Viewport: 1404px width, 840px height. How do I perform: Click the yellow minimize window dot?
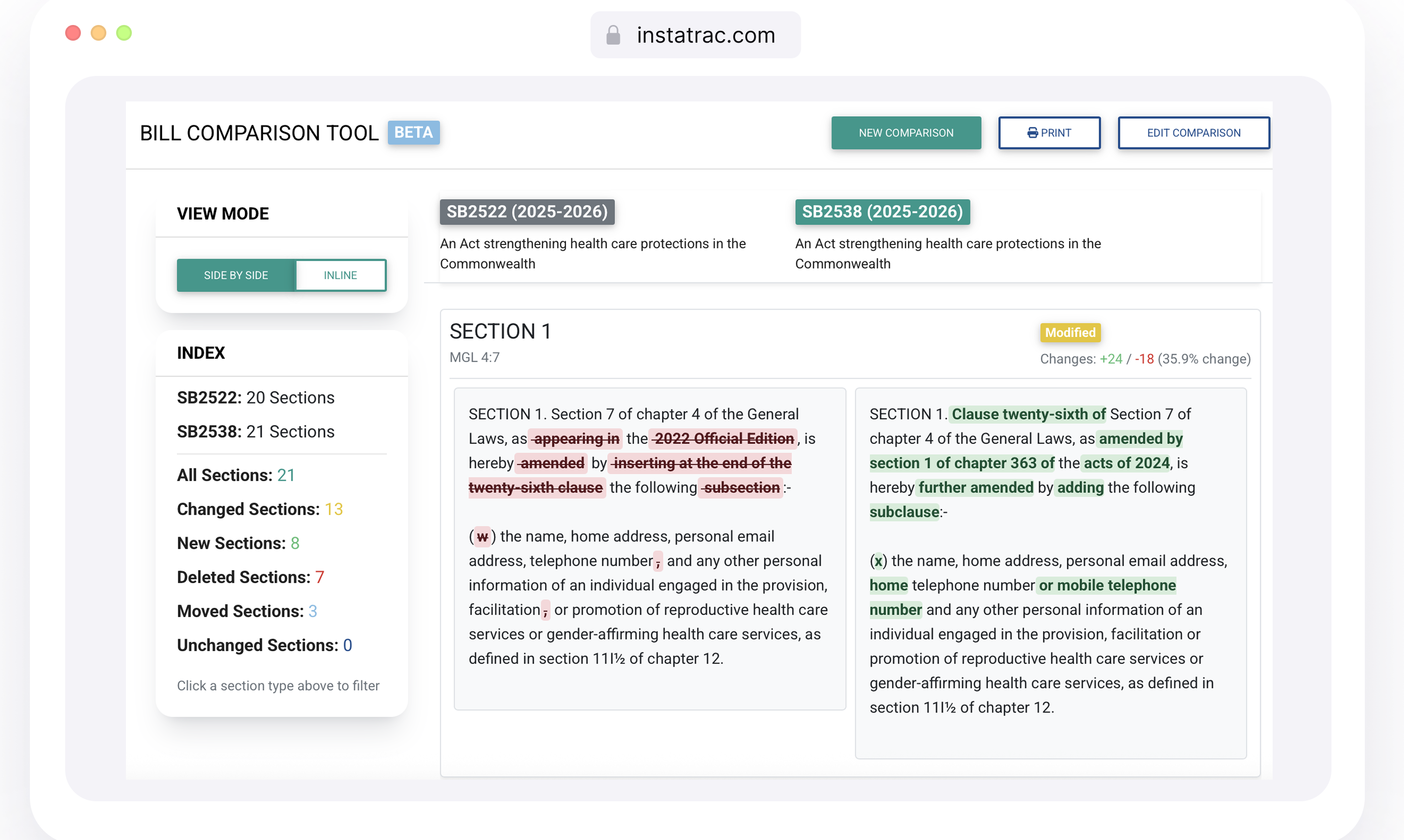pyautogui.click(x=99, y=33)
